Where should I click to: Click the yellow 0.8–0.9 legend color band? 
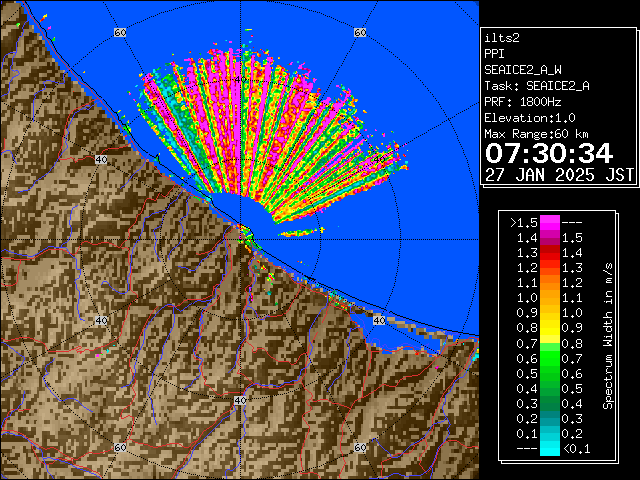[x=549, y=328]
